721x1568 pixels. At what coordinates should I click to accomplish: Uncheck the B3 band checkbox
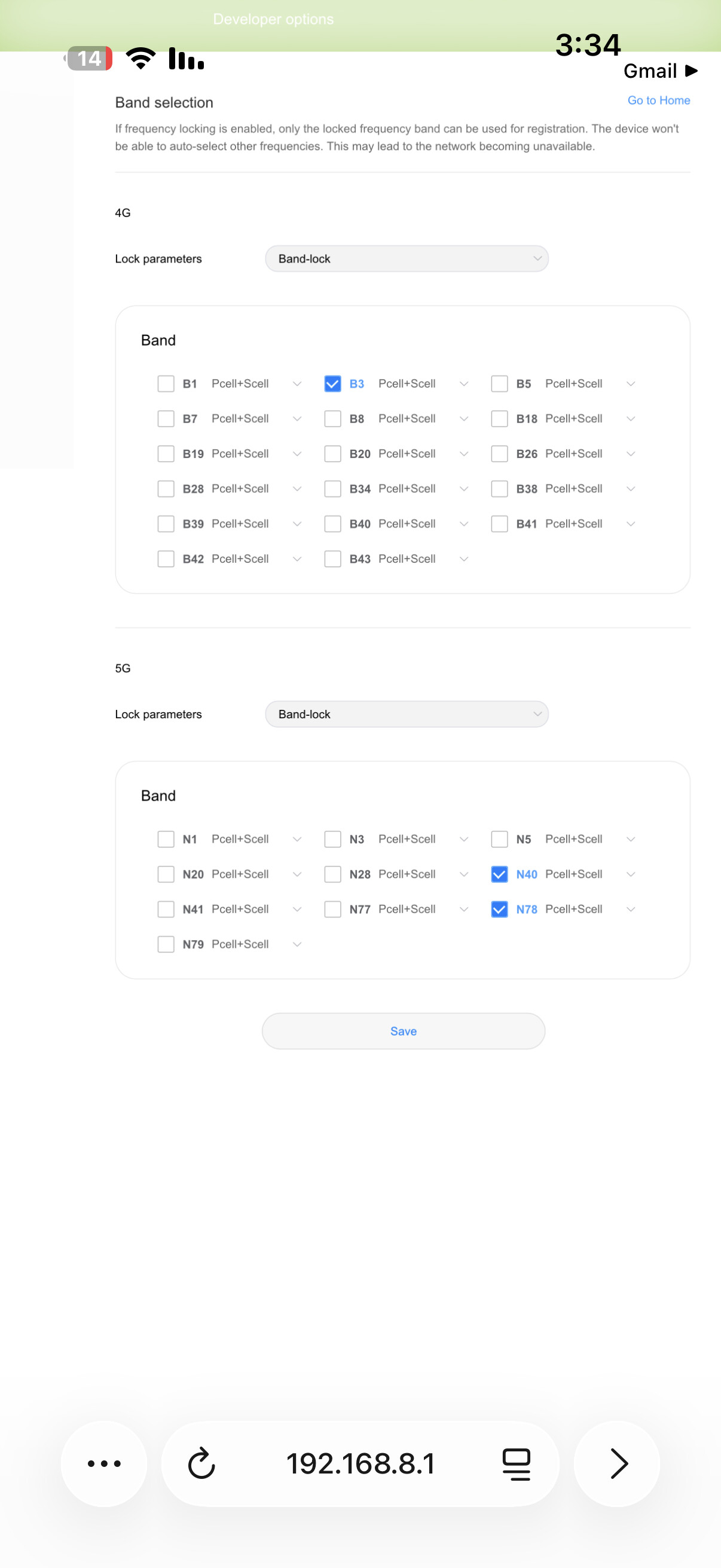coord(332,383)
